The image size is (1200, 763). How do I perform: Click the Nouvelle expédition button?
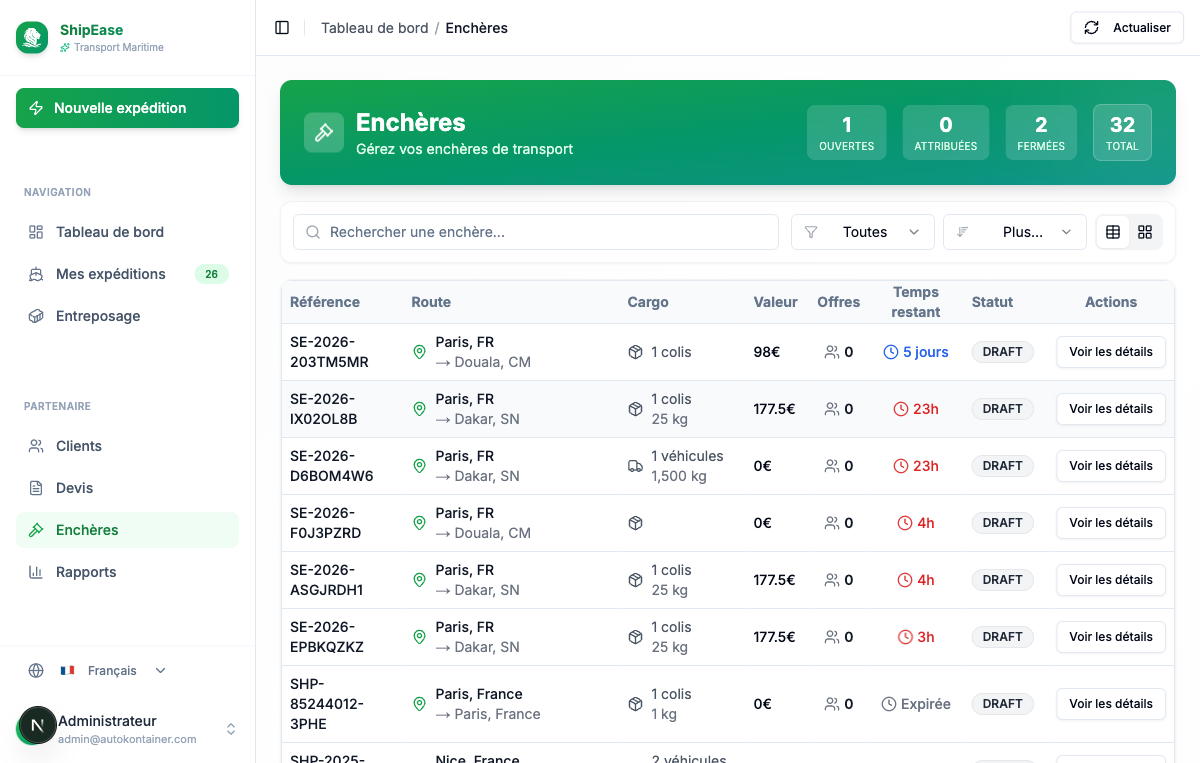127,108
